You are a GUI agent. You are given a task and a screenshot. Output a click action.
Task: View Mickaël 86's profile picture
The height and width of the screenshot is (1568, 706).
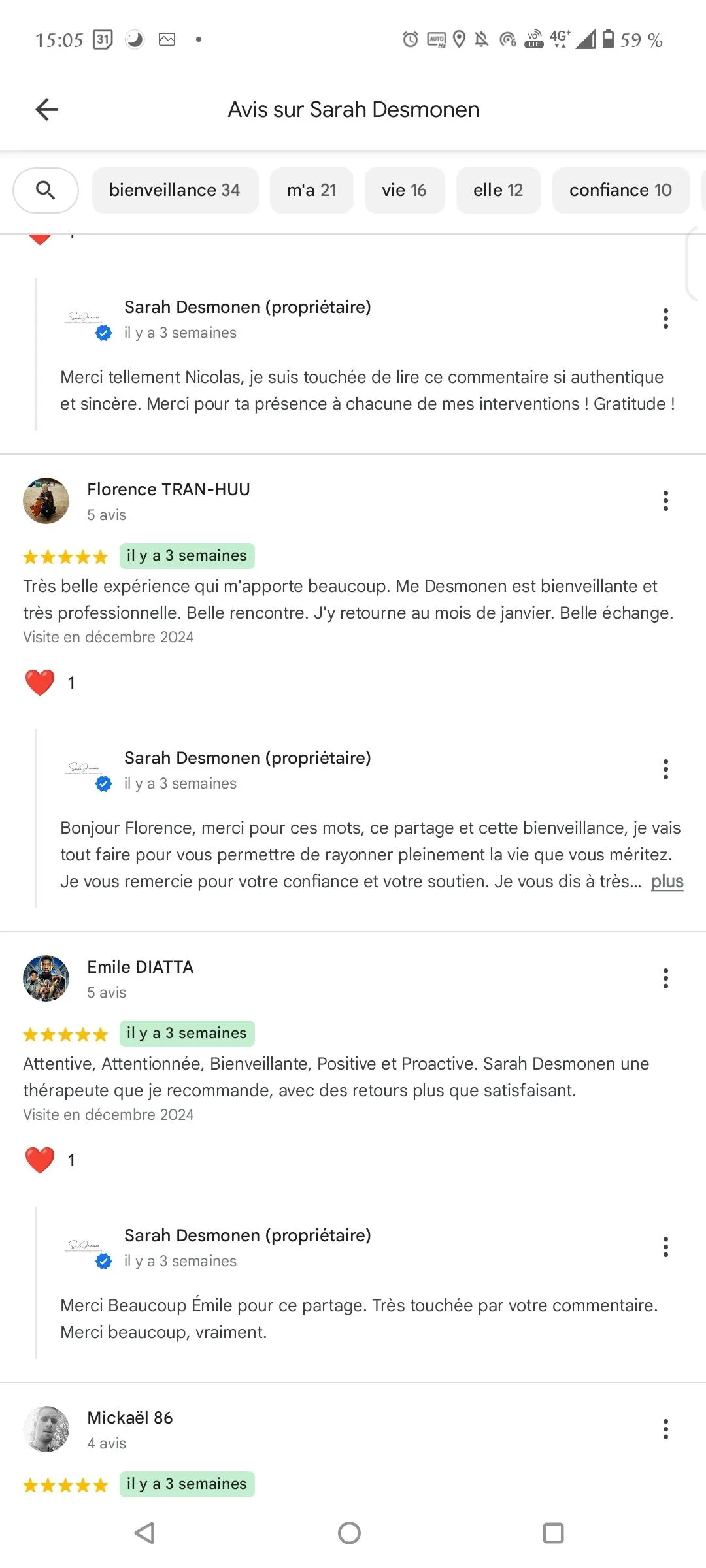click(x=46, y=1429)
